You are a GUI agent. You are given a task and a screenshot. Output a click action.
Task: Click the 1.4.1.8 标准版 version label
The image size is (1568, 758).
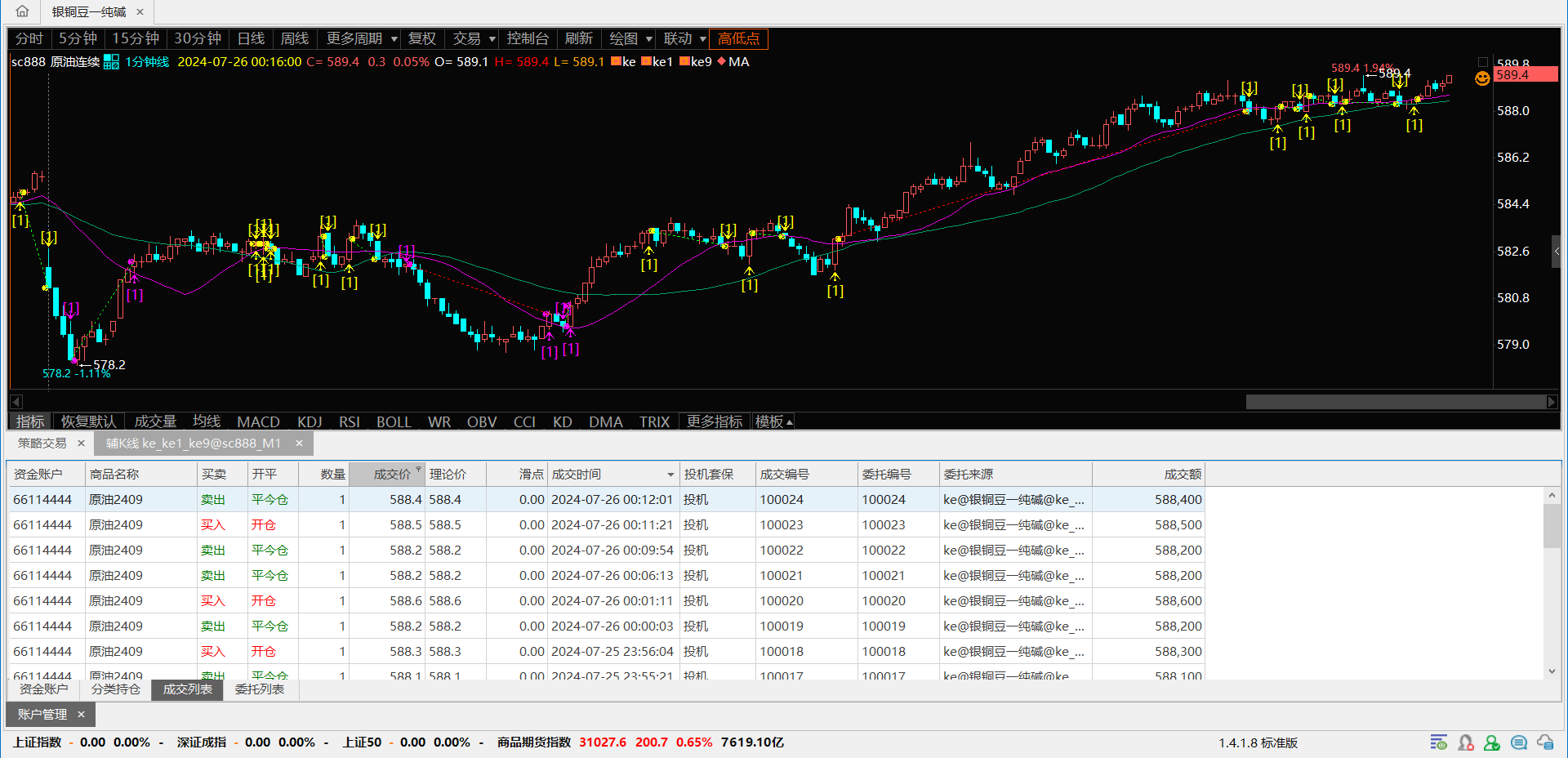tap(1258, 742)
